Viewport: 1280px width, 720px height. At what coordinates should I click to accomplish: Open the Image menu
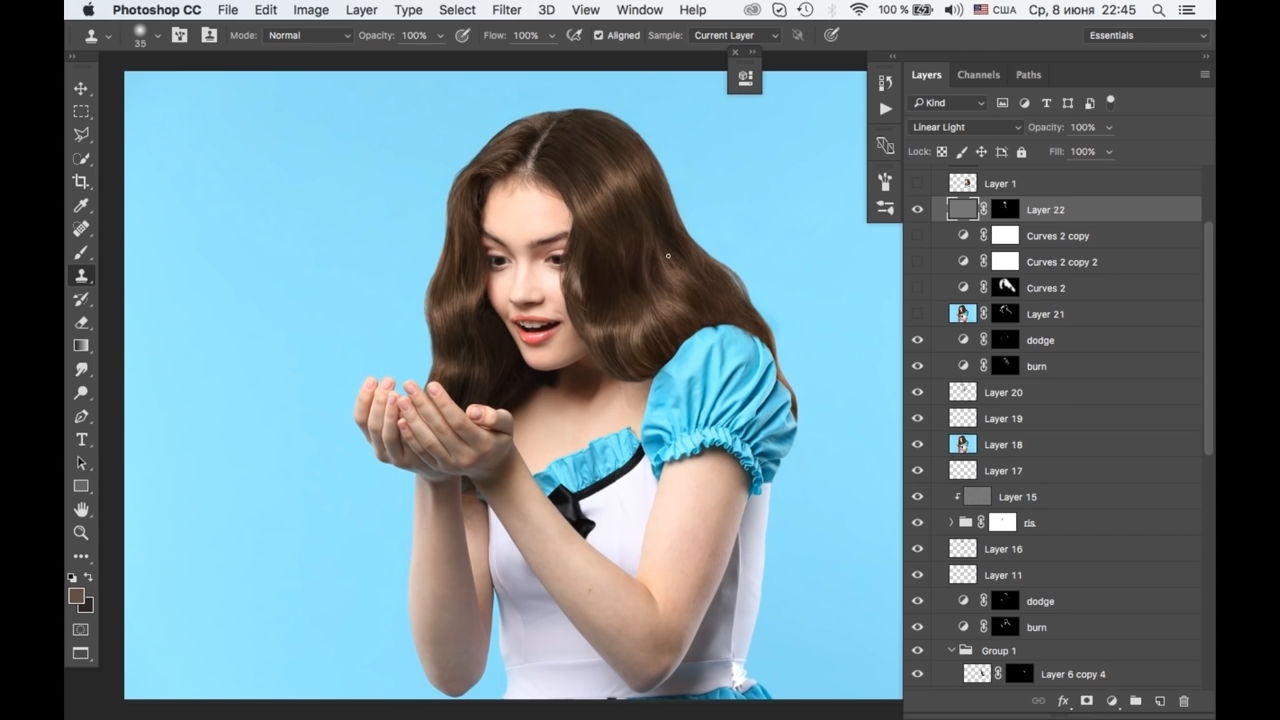point(311,10)
